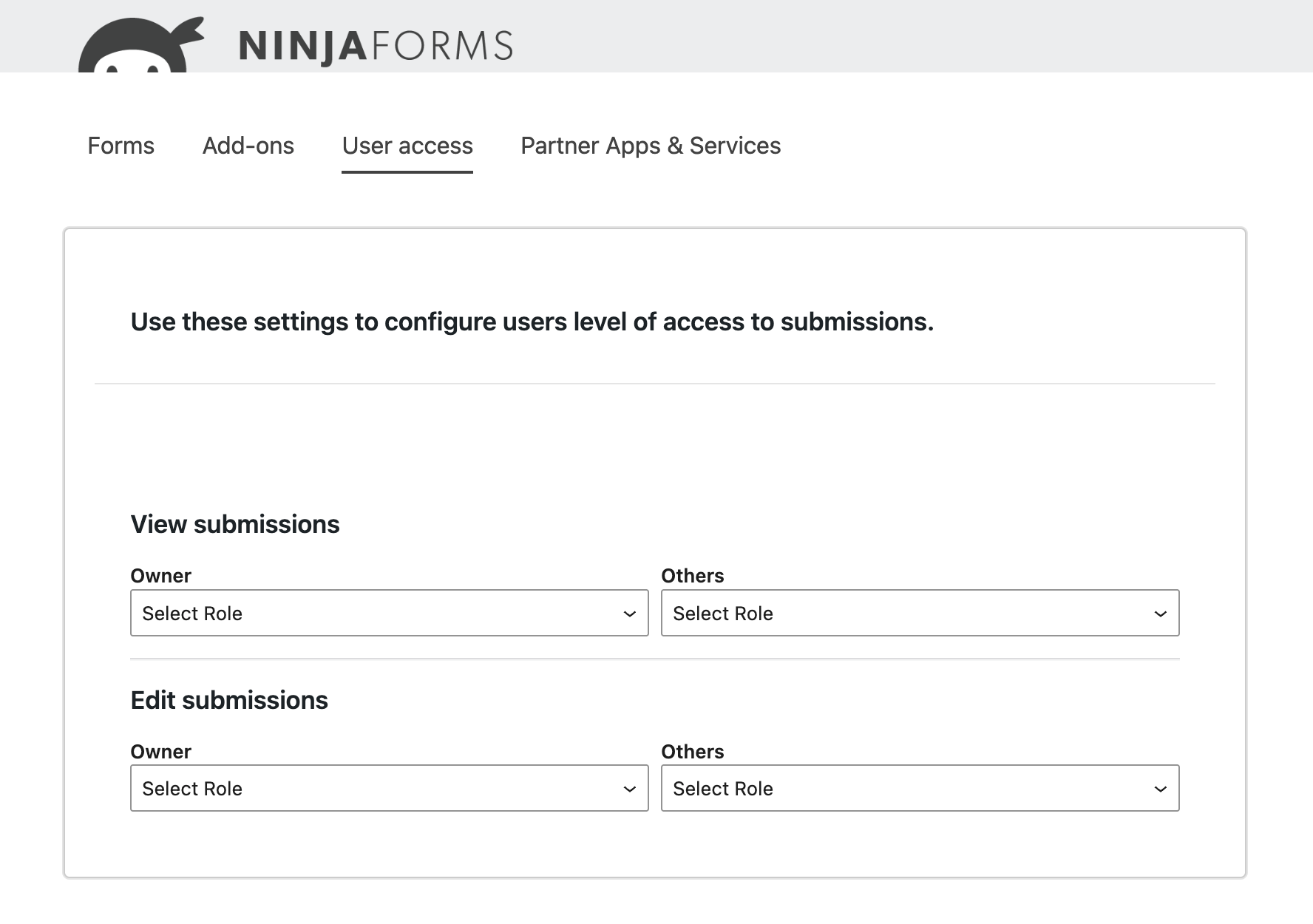Click chevron arrow of Edit submissions Owner select

coord(630,789)
